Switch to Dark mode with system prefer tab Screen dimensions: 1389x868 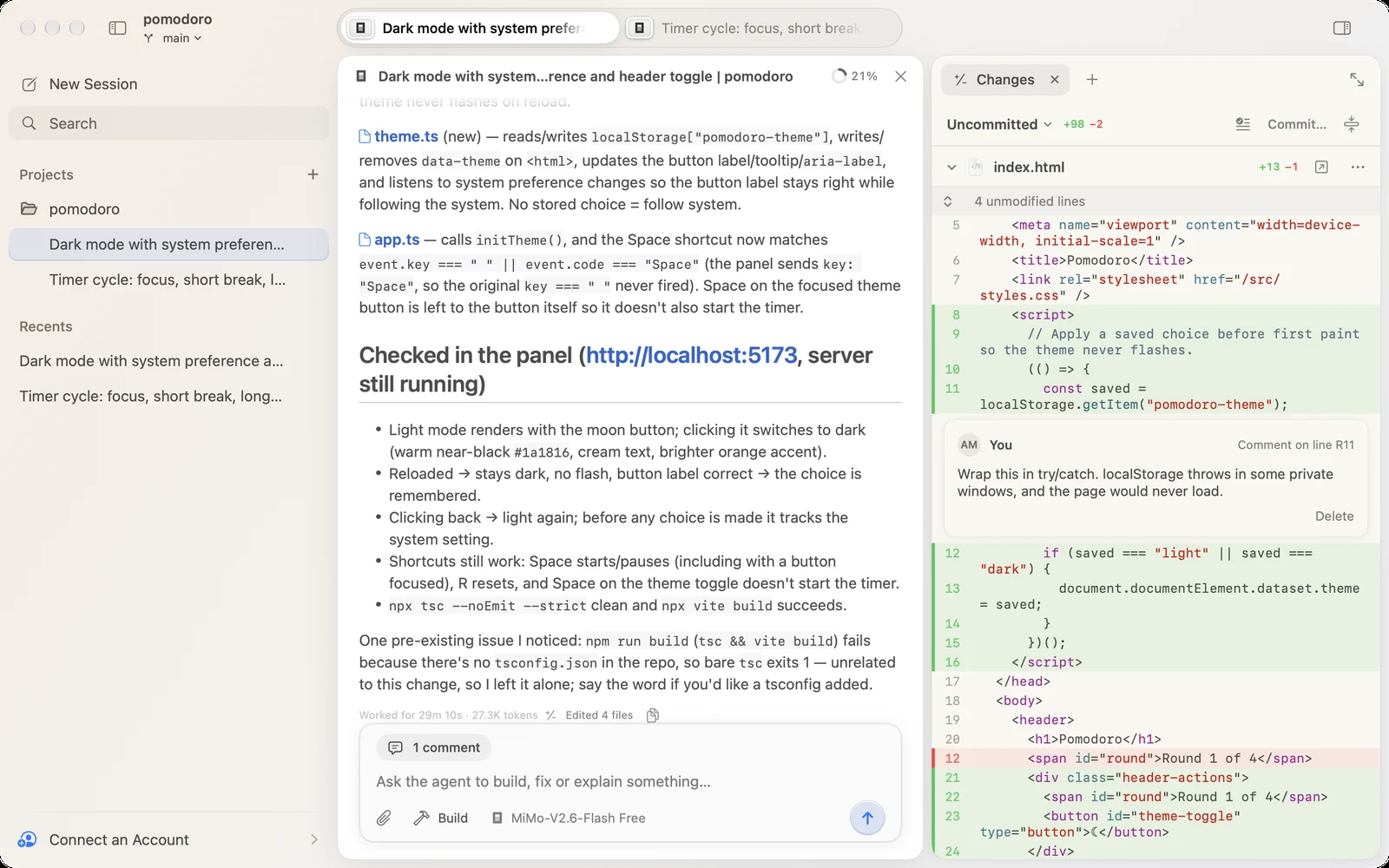(x=480, y=28)
